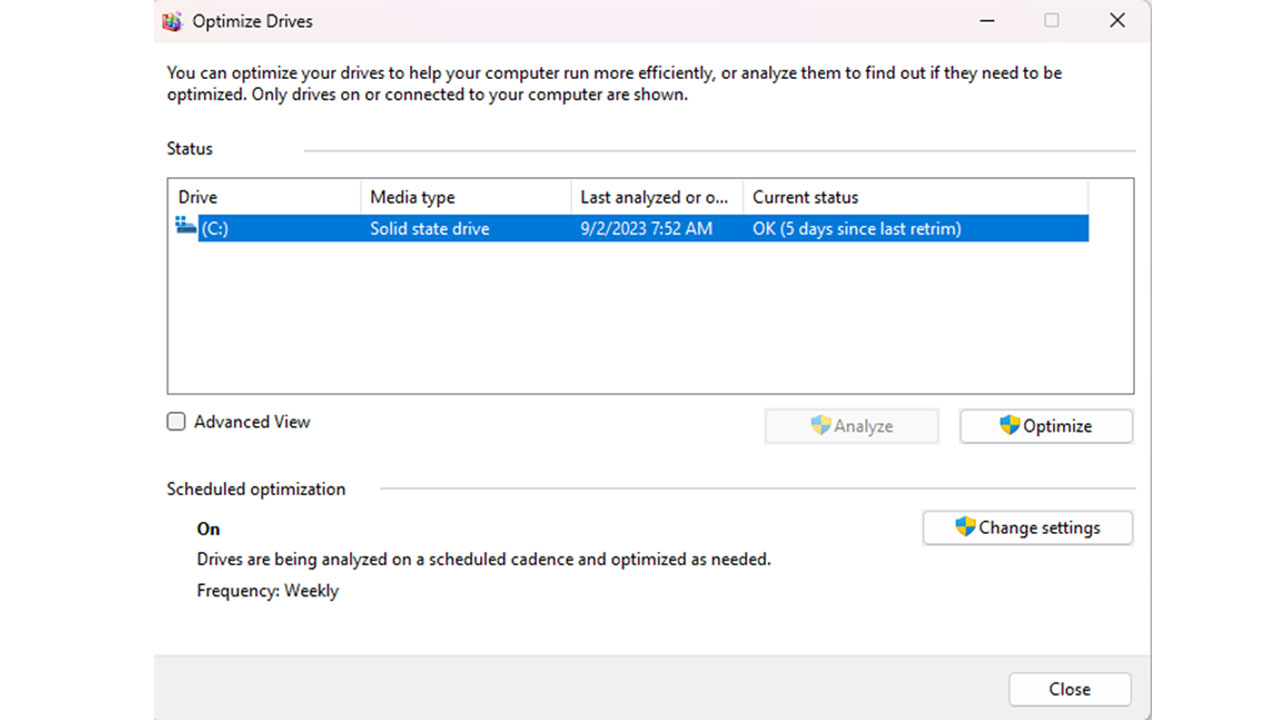Click the Optimize Drives app icon in title bar

pyautogui.click(x=172, y=21)
